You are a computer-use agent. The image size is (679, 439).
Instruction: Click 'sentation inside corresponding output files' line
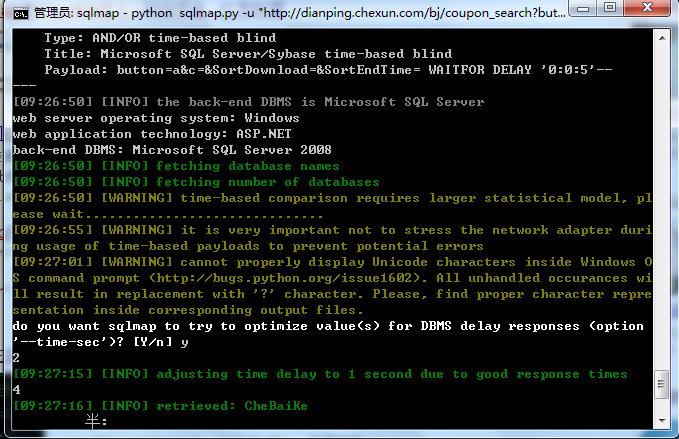(188, 310)
